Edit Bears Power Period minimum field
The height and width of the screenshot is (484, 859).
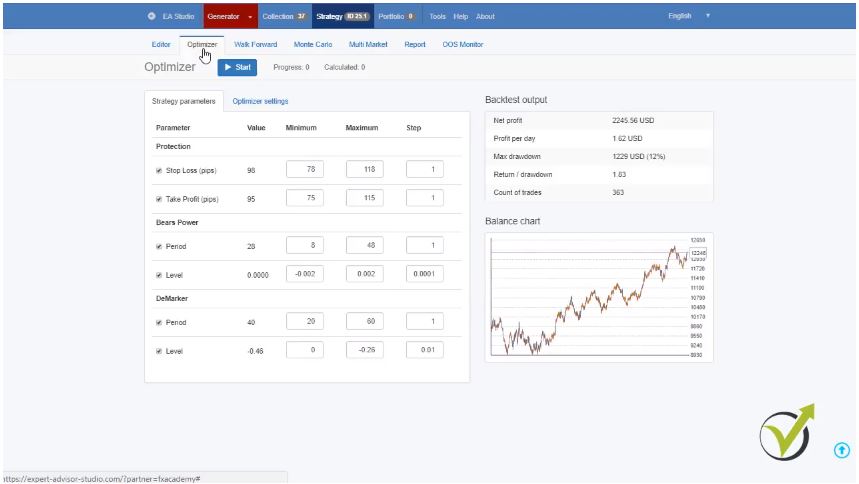point(305,246)
